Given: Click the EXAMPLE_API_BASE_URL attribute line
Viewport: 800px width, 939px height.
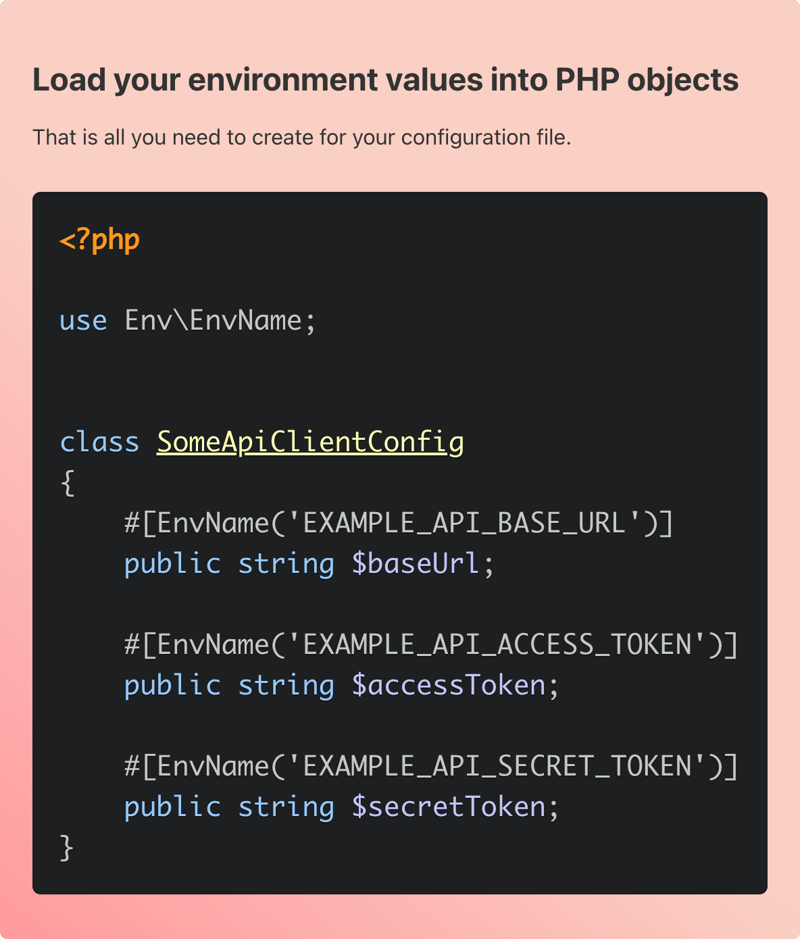Looking at the screenshot, I should click(399, 523).
